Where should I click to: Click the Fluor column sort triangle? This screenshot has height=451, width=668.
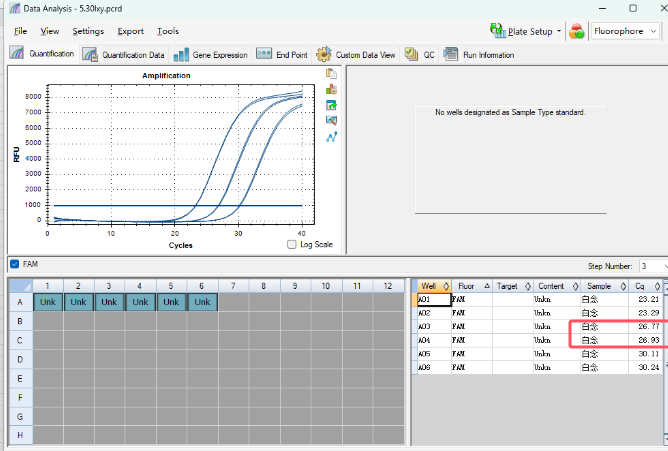(x=487, y=286)
